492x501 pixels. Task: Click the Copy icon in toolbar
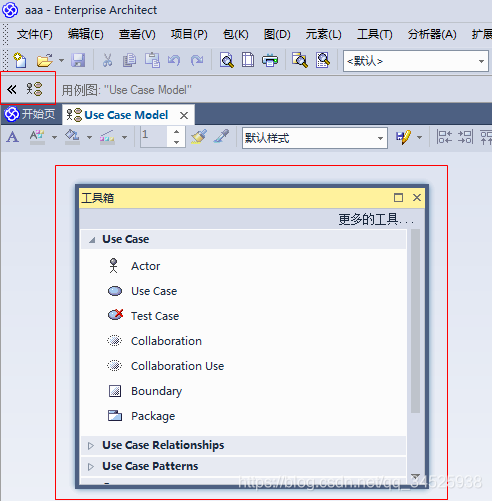point(129,61)
